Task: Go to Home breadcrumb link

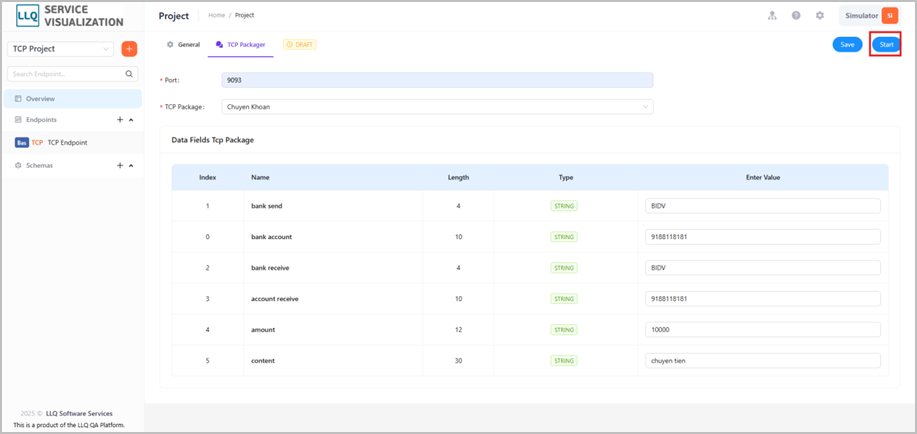Action: pyautogui.click(x=216, y=15)
